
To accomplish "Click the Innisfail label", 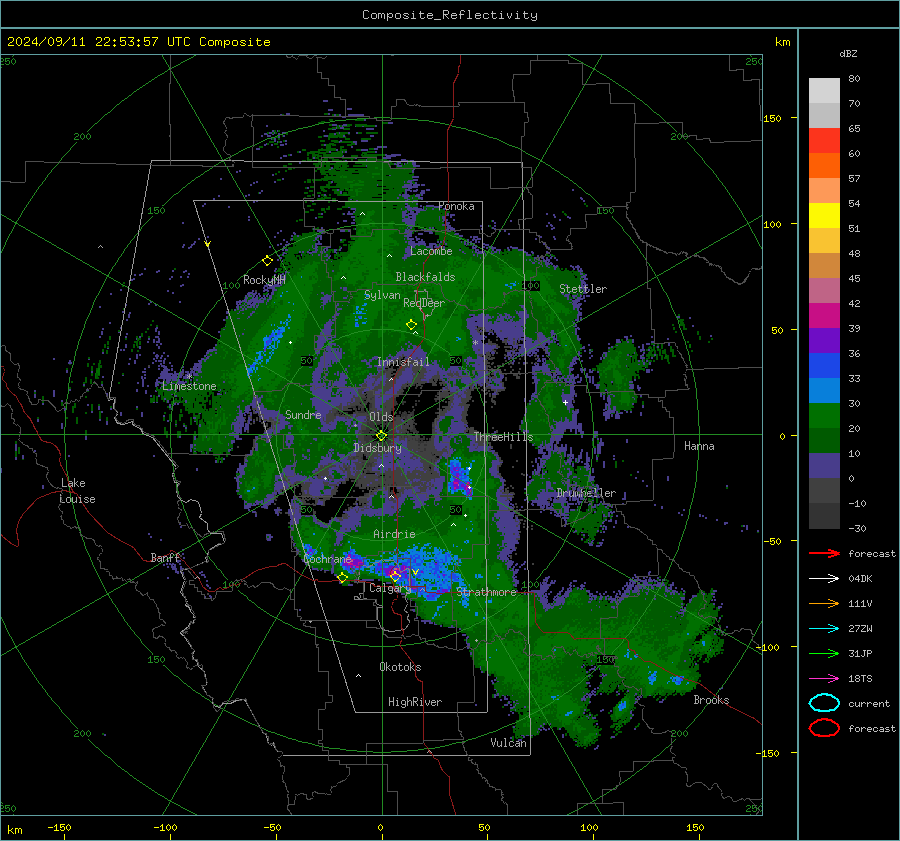I will 403,362.
